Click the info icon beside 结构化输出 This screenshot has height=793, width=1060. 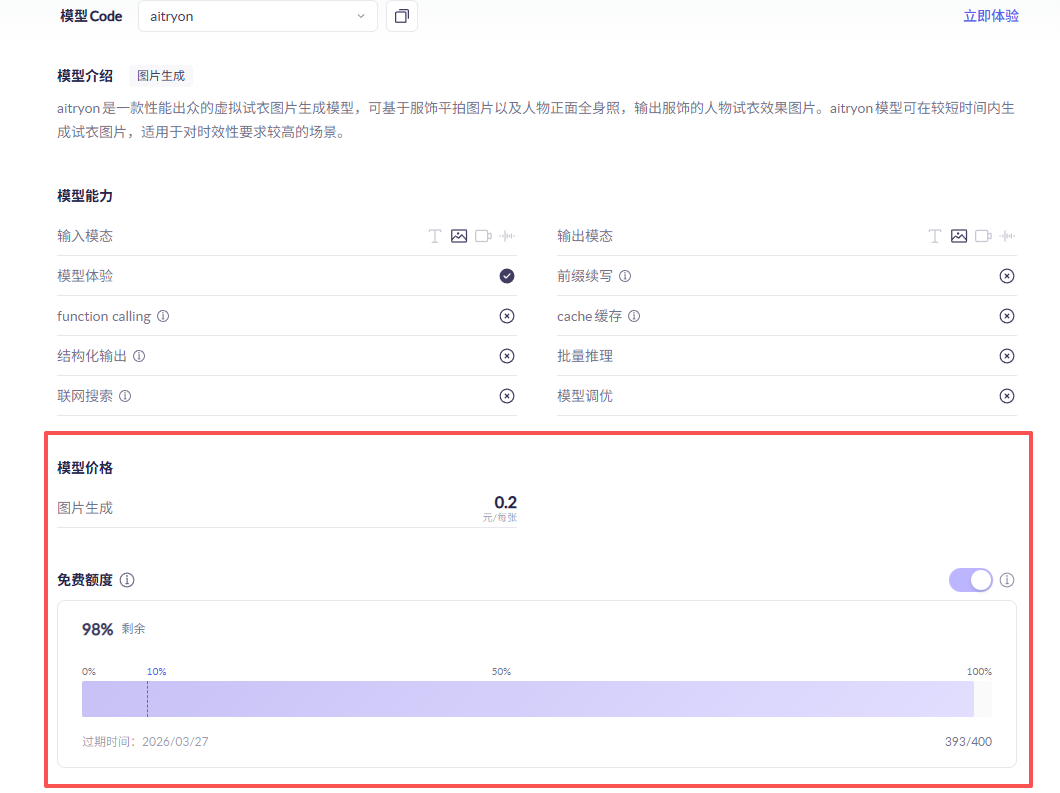click(x=139, y=356)
